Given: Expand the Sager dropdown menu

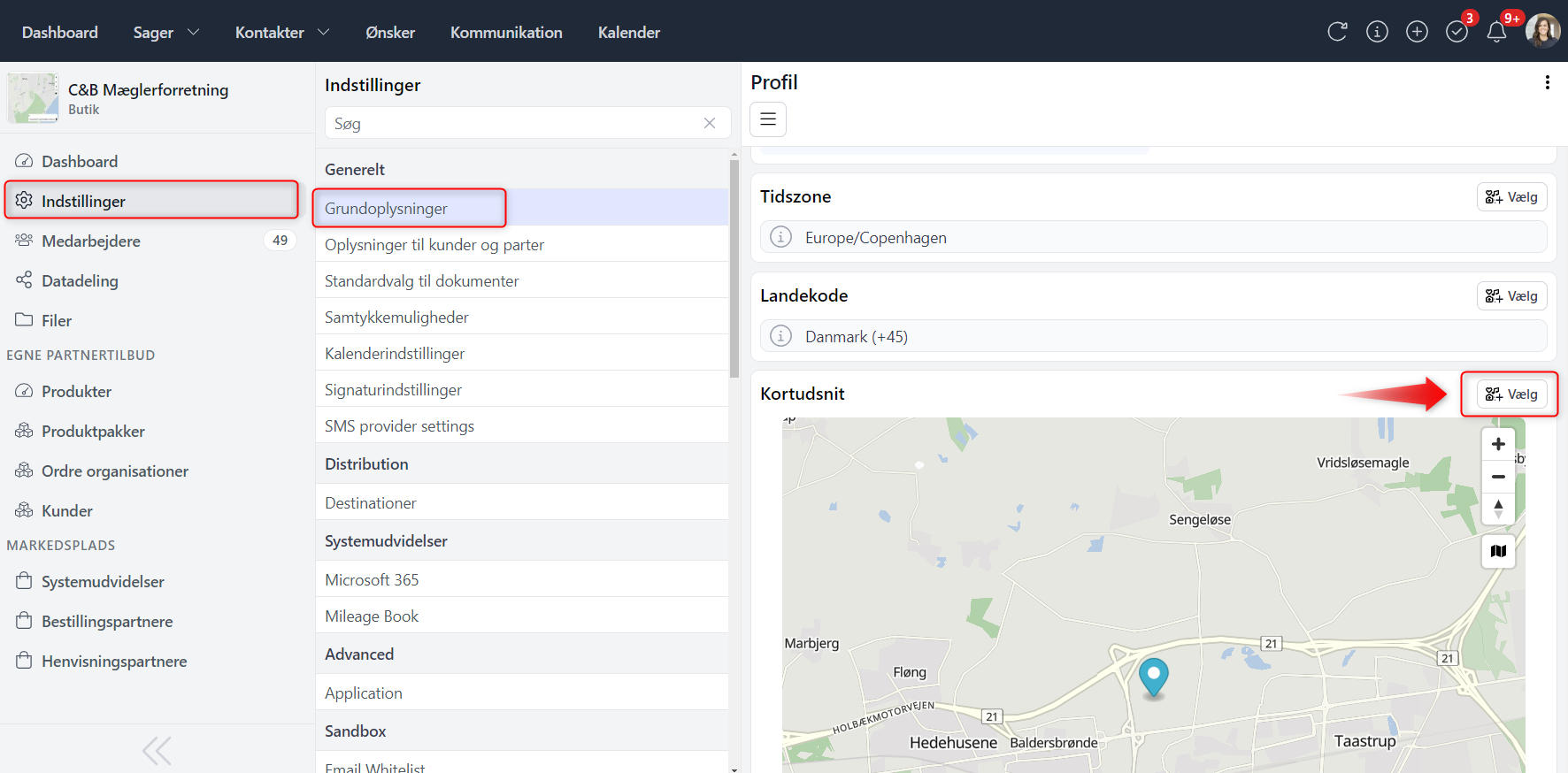Looking at the screenshot, I should tap(166, 33).
